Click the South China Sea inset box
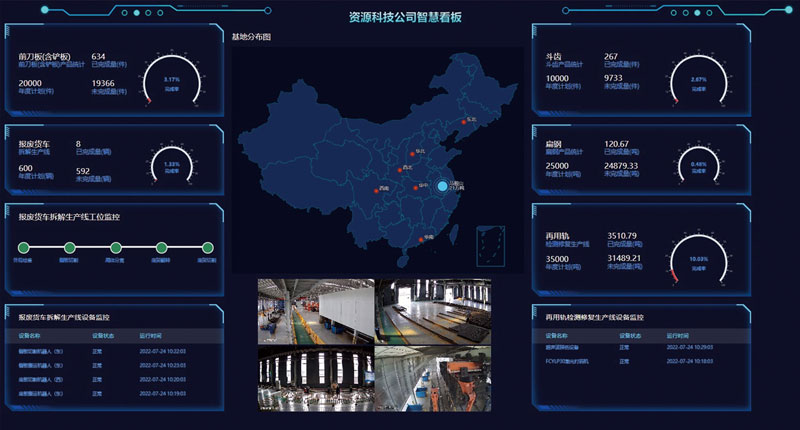Screen dimensions: 800x430 coord(489,242)
